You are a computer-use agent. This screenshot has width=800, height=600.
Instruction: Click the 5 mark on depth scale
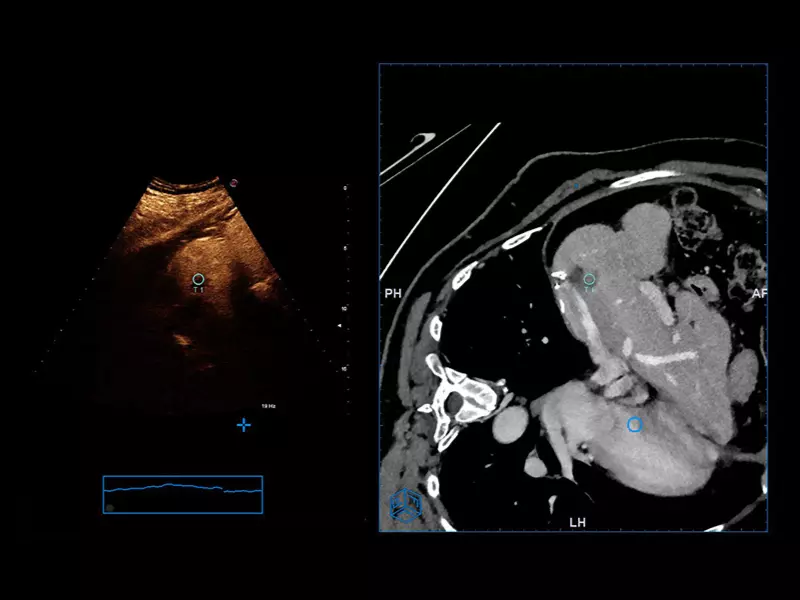[x=345, y=248]
